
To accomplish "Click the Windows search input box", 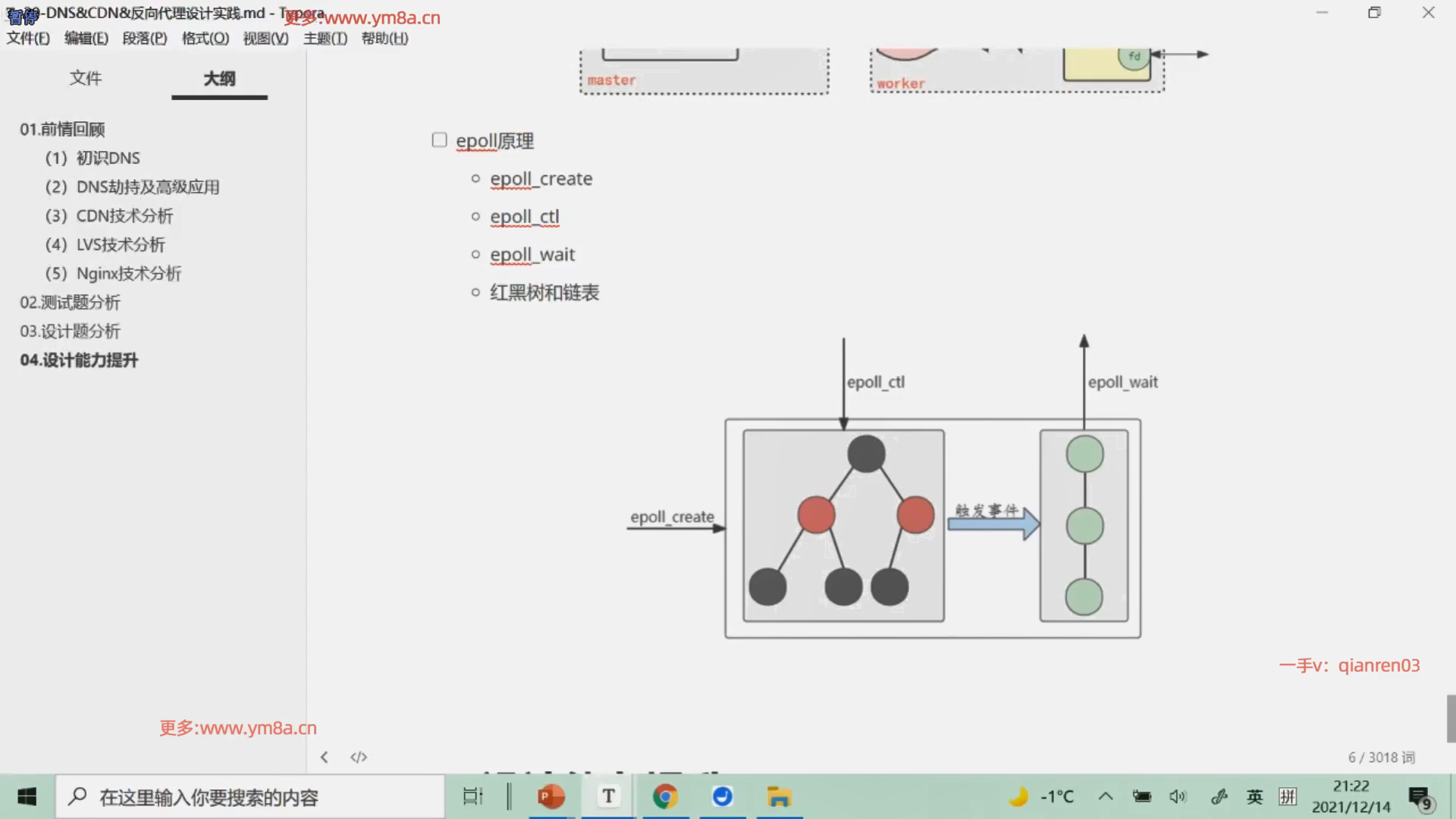I will (x=250, y=797).
